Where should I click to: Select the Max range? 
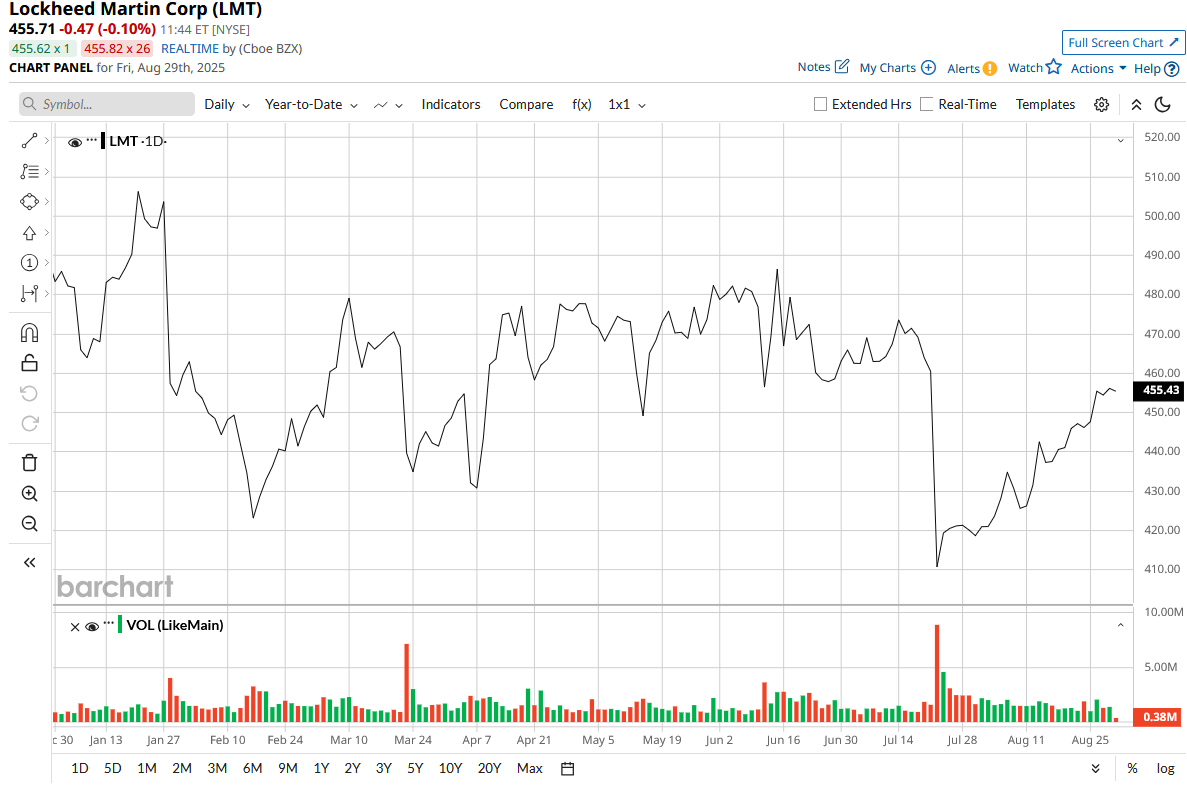[x=530, y=768]
